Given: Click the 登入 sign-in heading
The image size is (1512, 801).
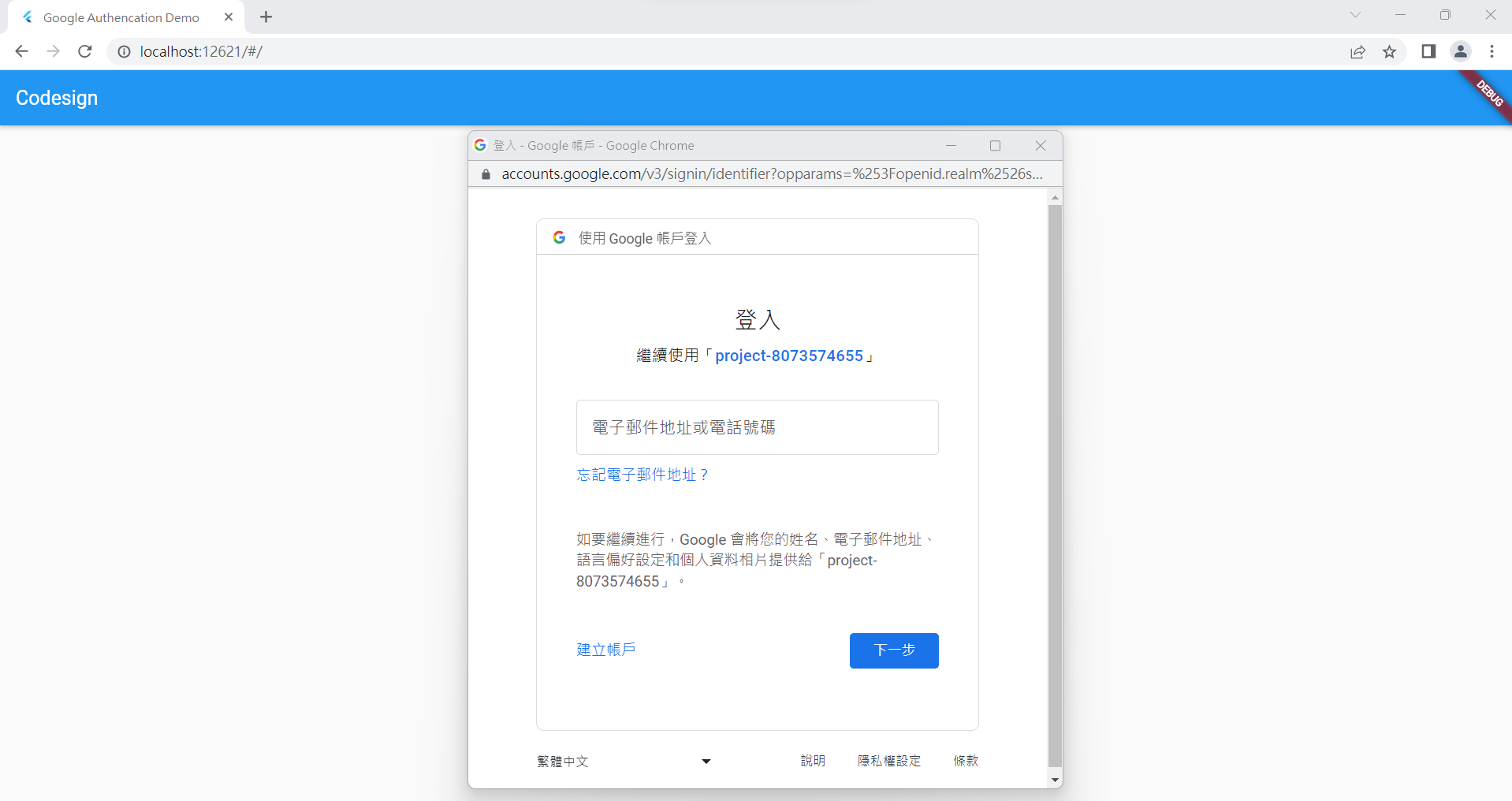Looking at the screenshot, I should tap(757, 319).
